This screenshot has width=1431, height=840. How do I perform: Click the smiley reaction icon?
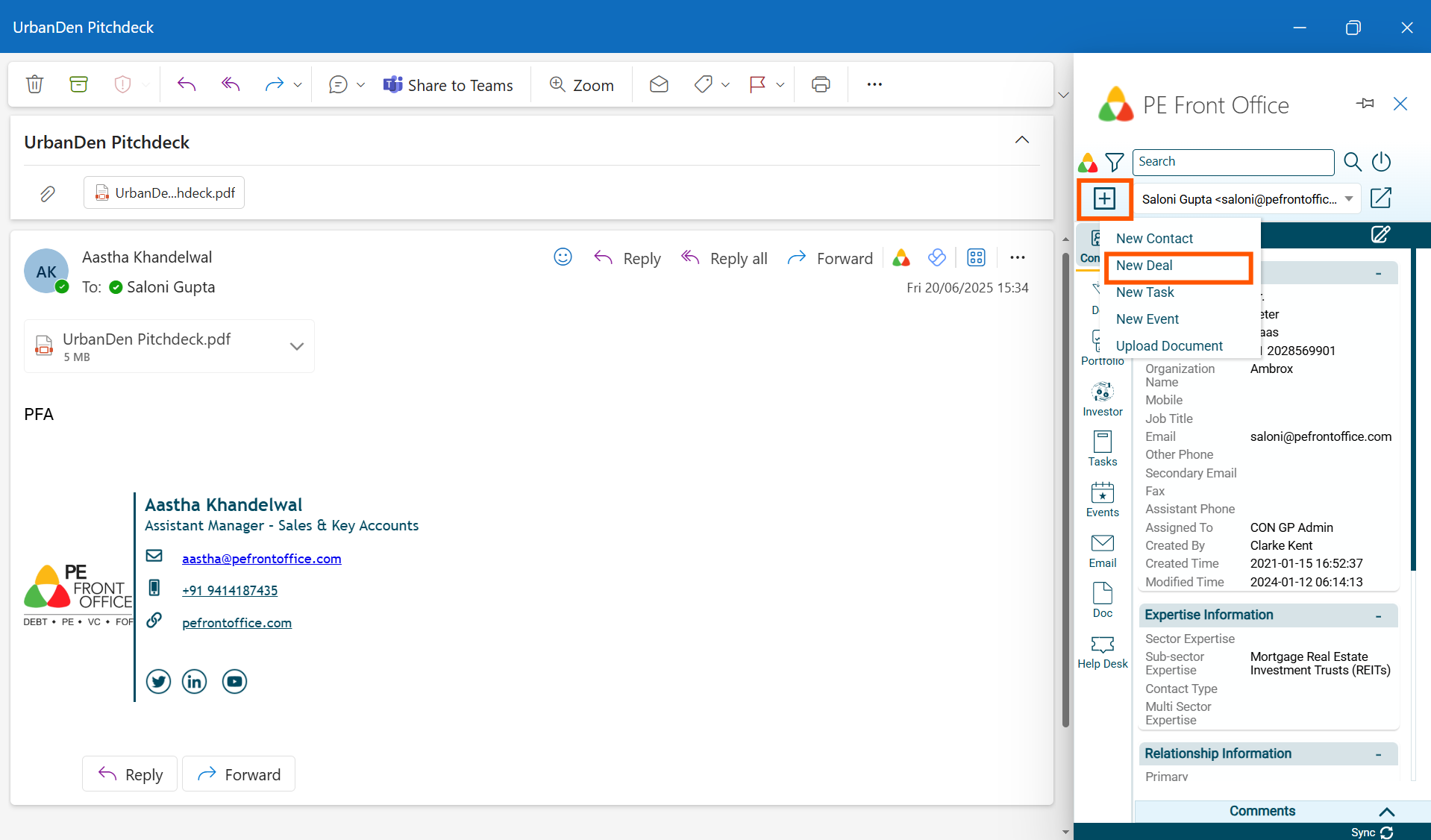[563, 257]
